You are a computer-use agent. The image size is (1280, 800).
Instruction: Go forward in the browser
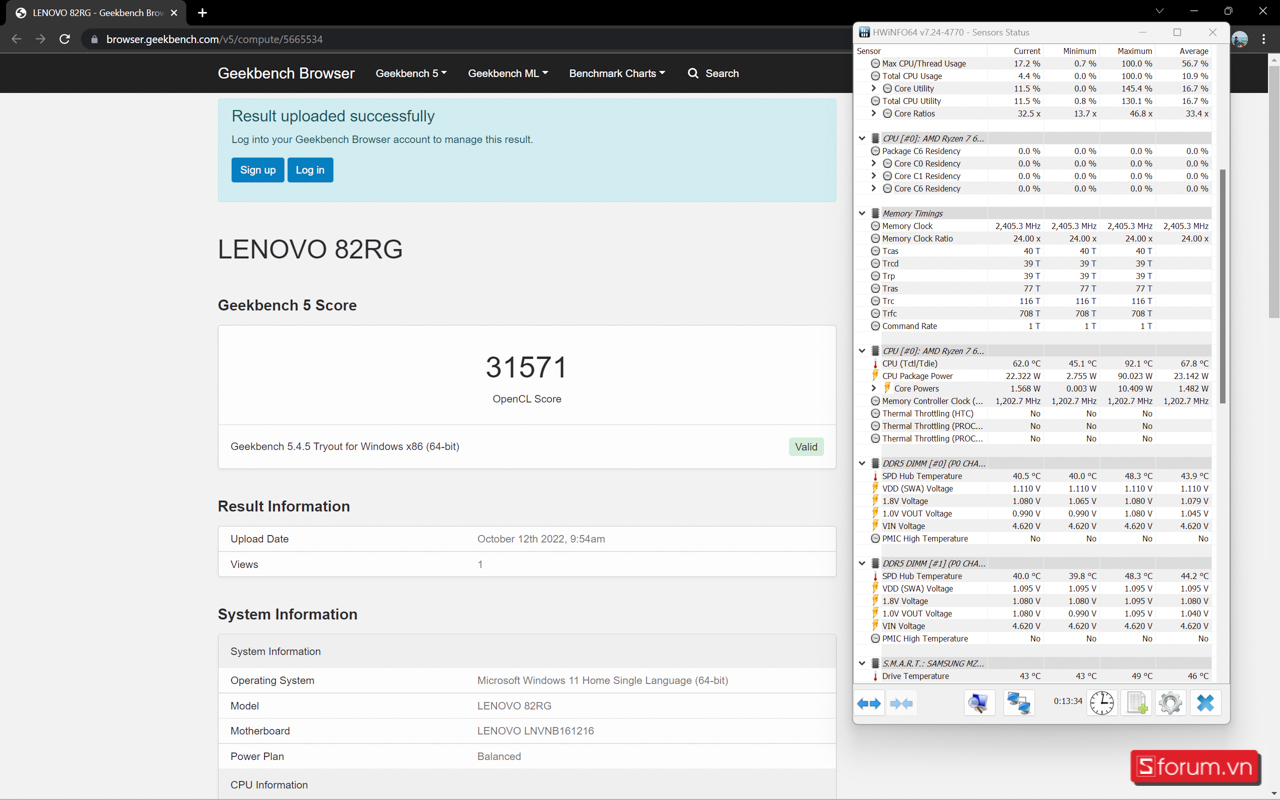point(40,39)
